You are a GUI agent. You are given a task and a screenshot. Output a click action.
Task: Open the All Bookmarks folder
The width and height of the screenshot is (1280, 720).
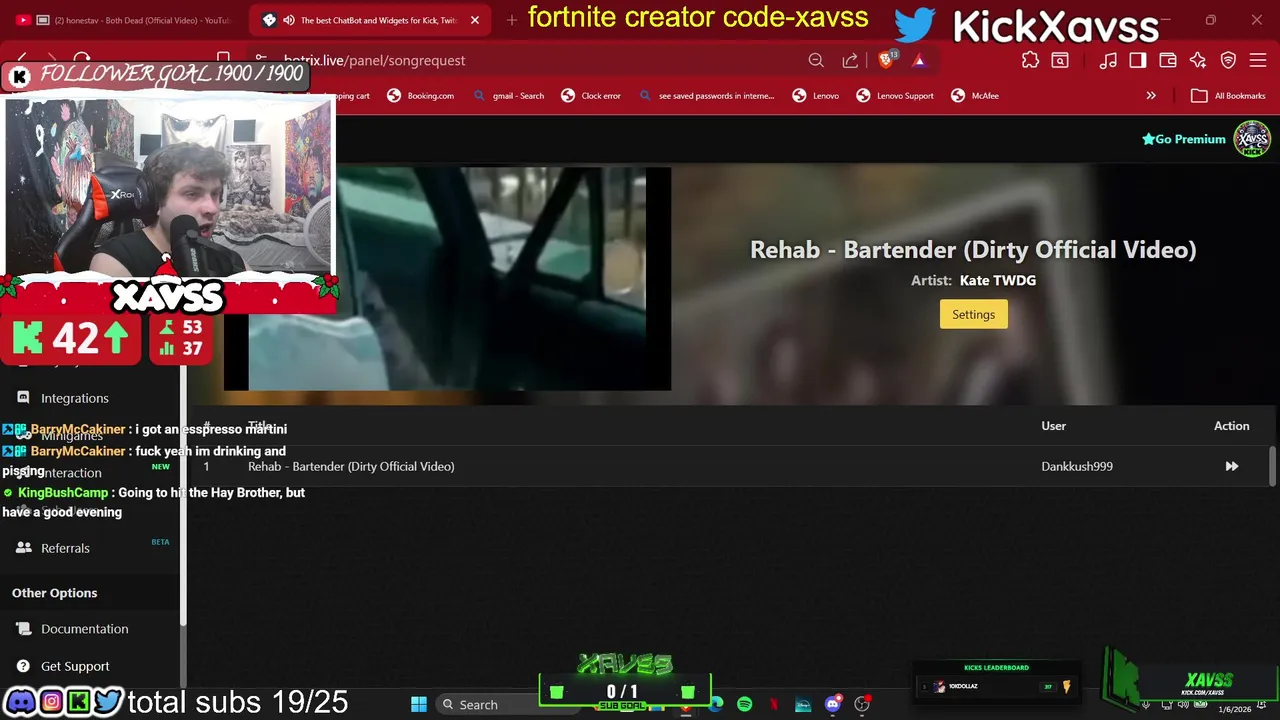1227,96
